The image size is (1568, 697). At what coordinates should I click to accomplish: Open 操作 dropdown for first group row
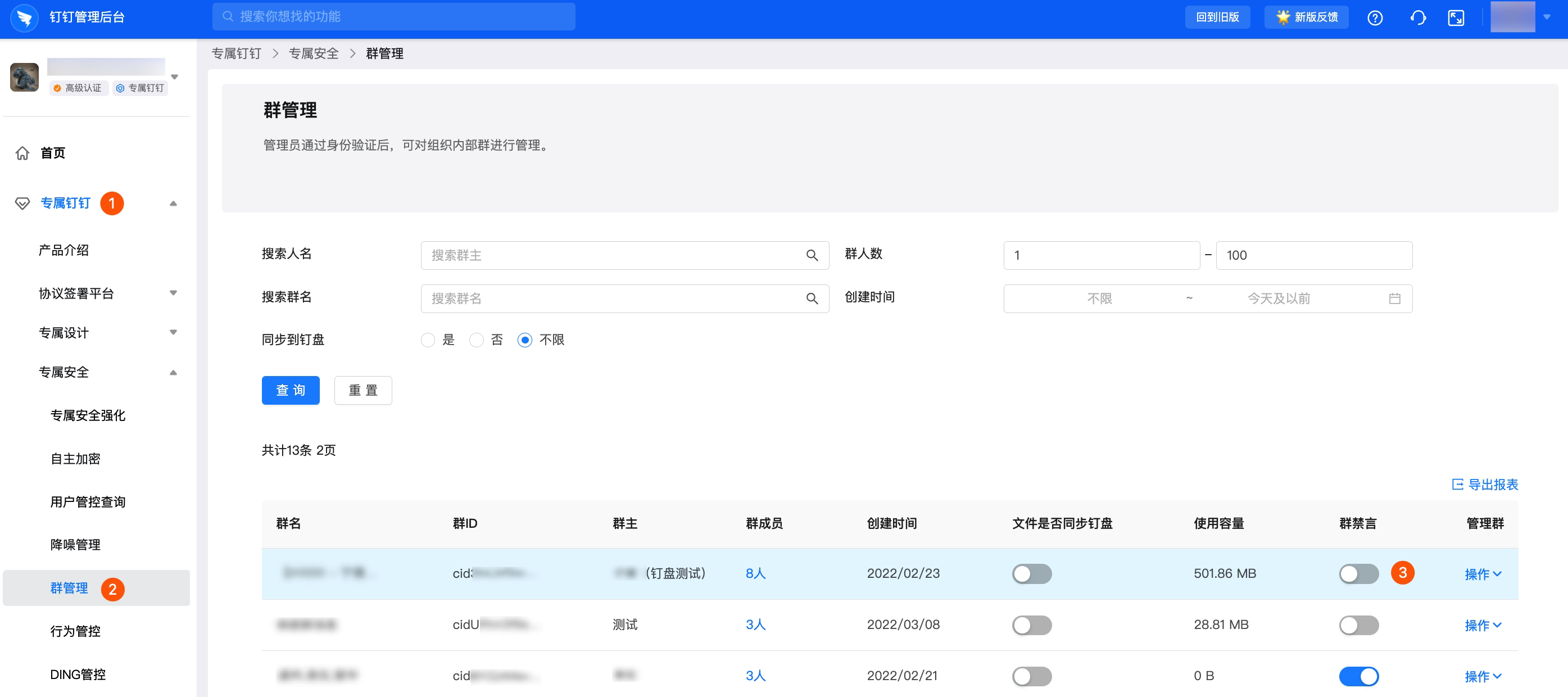click(x=1482, y=574)
